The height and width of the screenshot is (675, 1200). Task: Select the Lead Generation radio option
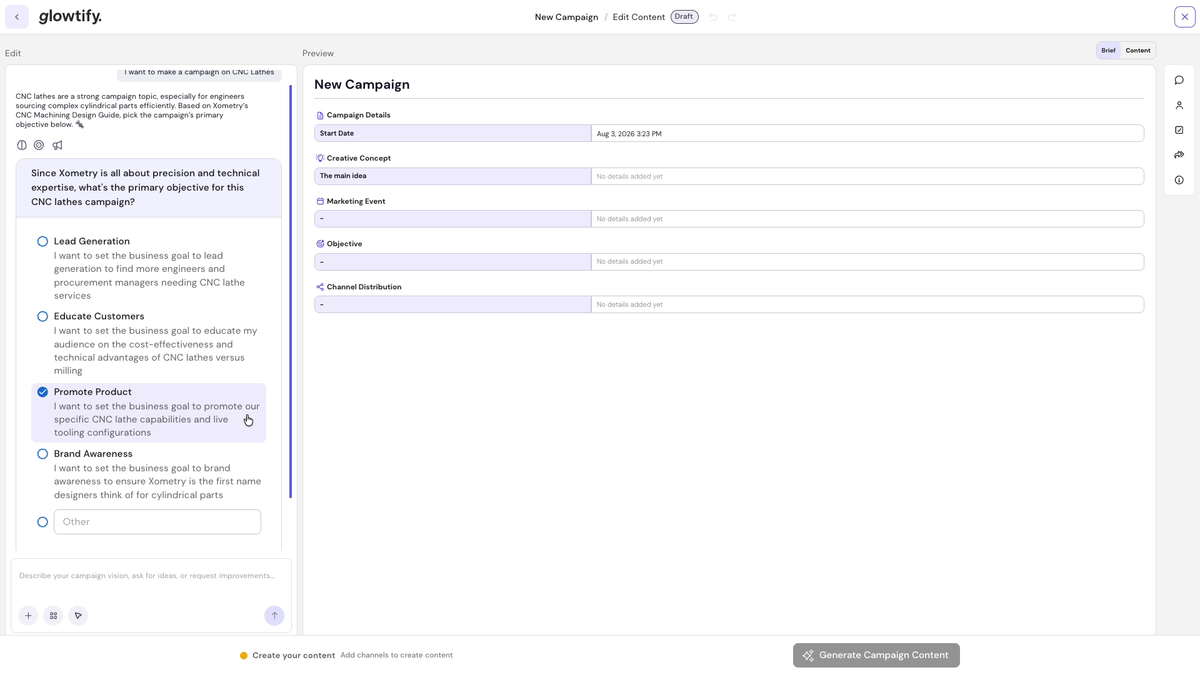pyautogui.click(x=43, y=241)
